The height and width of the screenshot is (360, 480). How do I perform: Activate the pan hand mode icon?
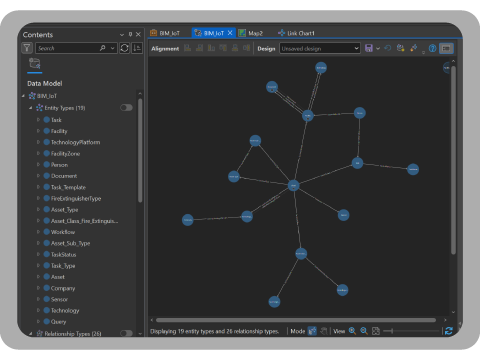[x=324, y=331]
